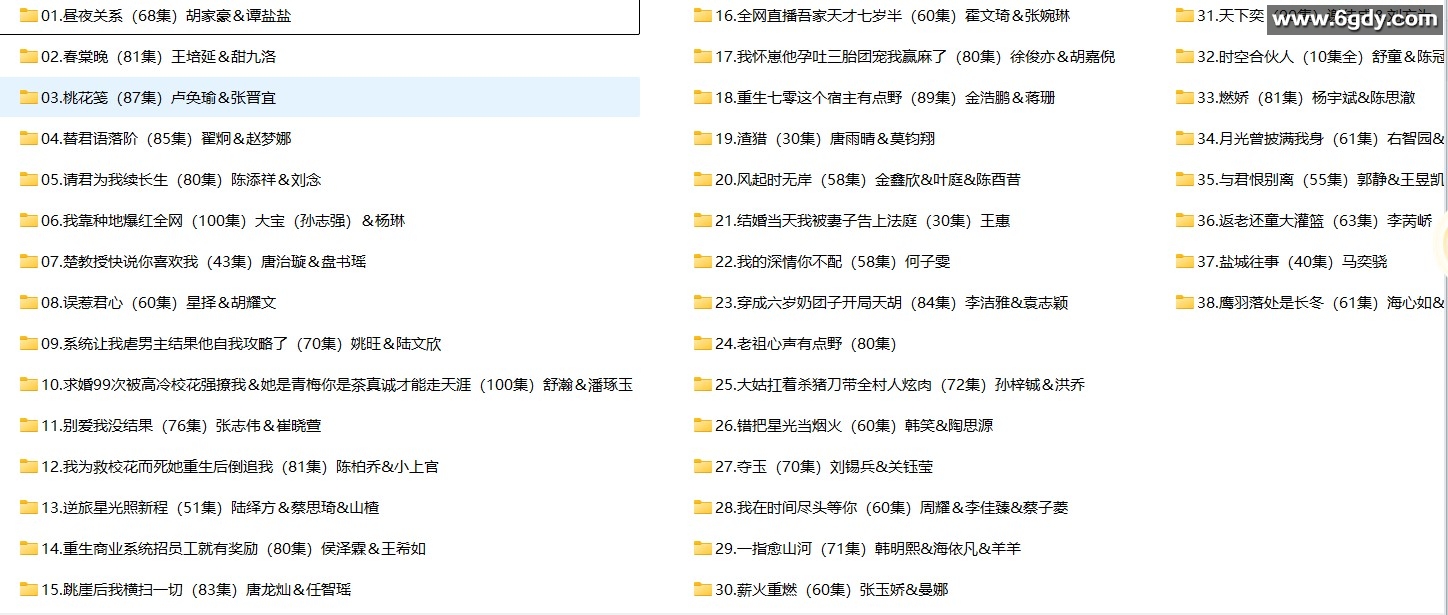Click the folder icon beside 33.燃娇

[1183, 98]
